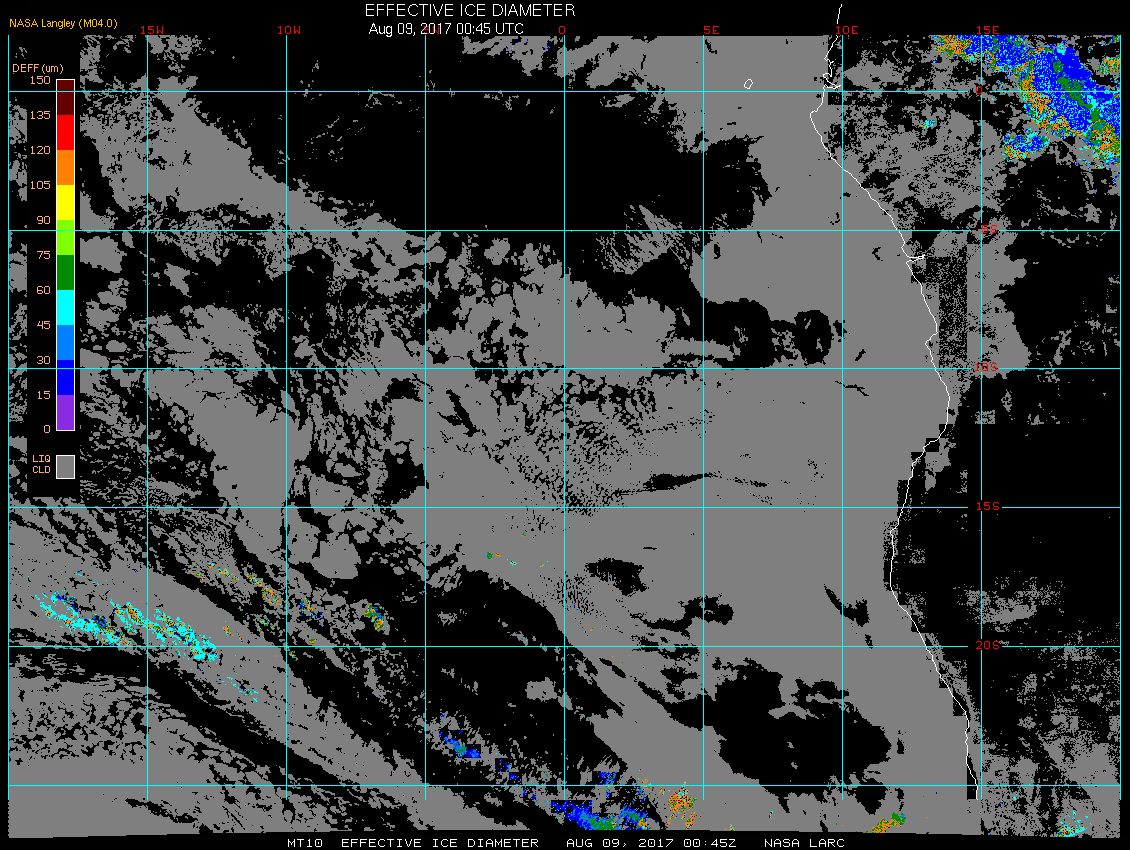Click the '5E' longitude label
Image resolution: width=1130 pixels, height=850 pixels.
pyautogui.click(x=711, y=30)
